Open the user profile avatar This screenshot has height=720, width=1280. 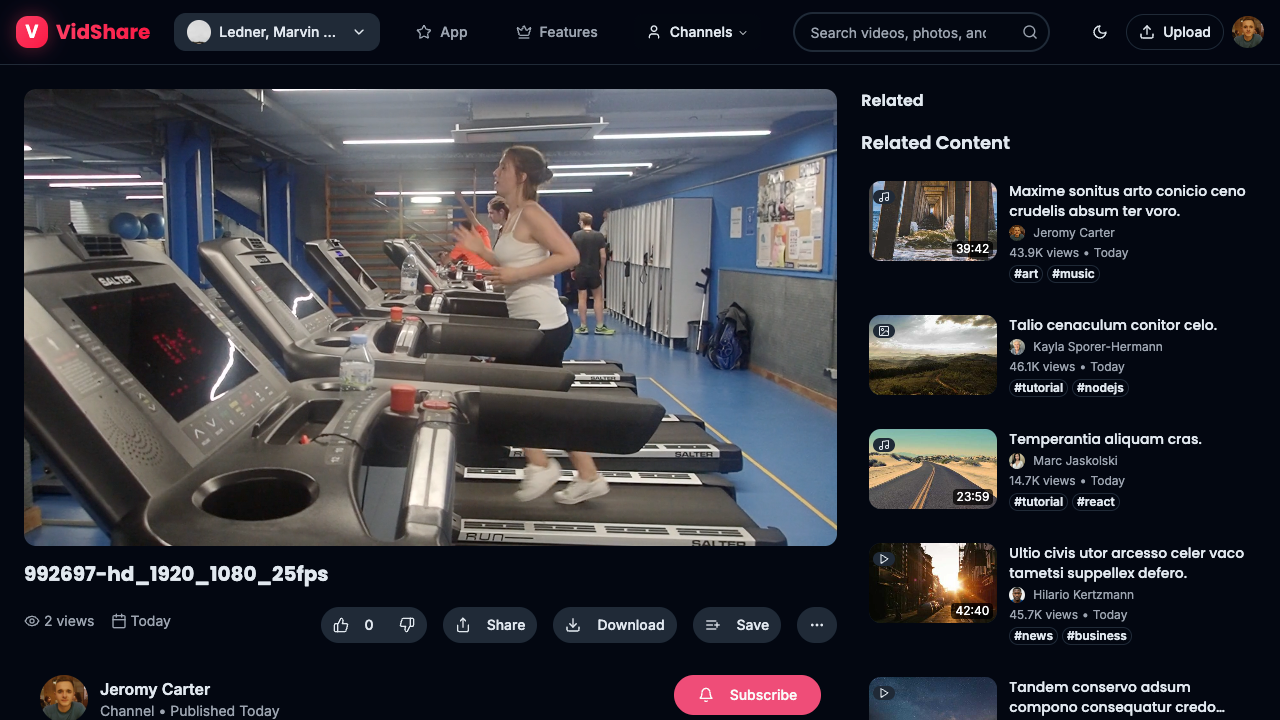(x=1248, y=32)
